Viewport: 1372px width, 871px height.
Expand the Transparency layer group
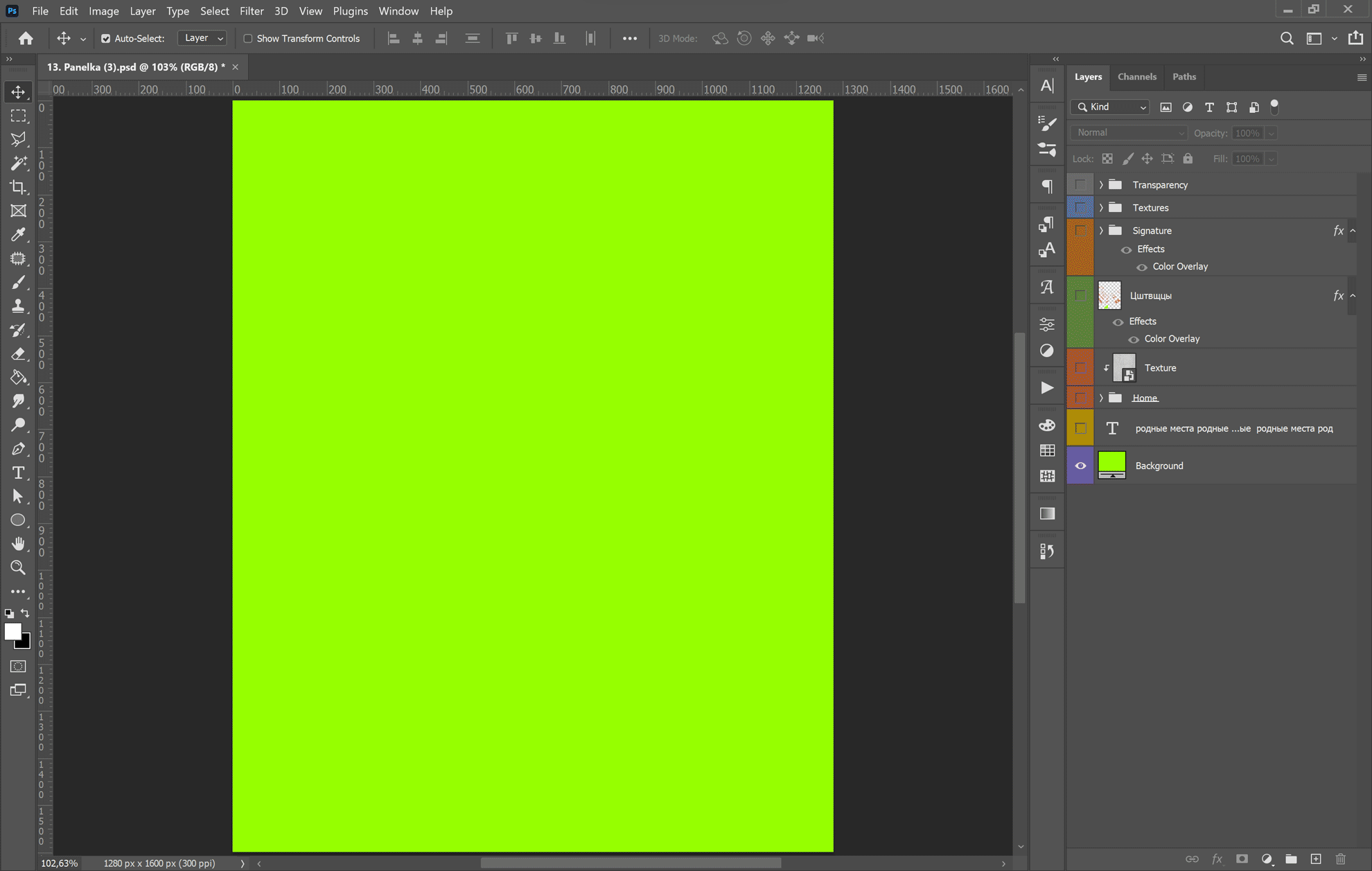[x=1101, y=185]
